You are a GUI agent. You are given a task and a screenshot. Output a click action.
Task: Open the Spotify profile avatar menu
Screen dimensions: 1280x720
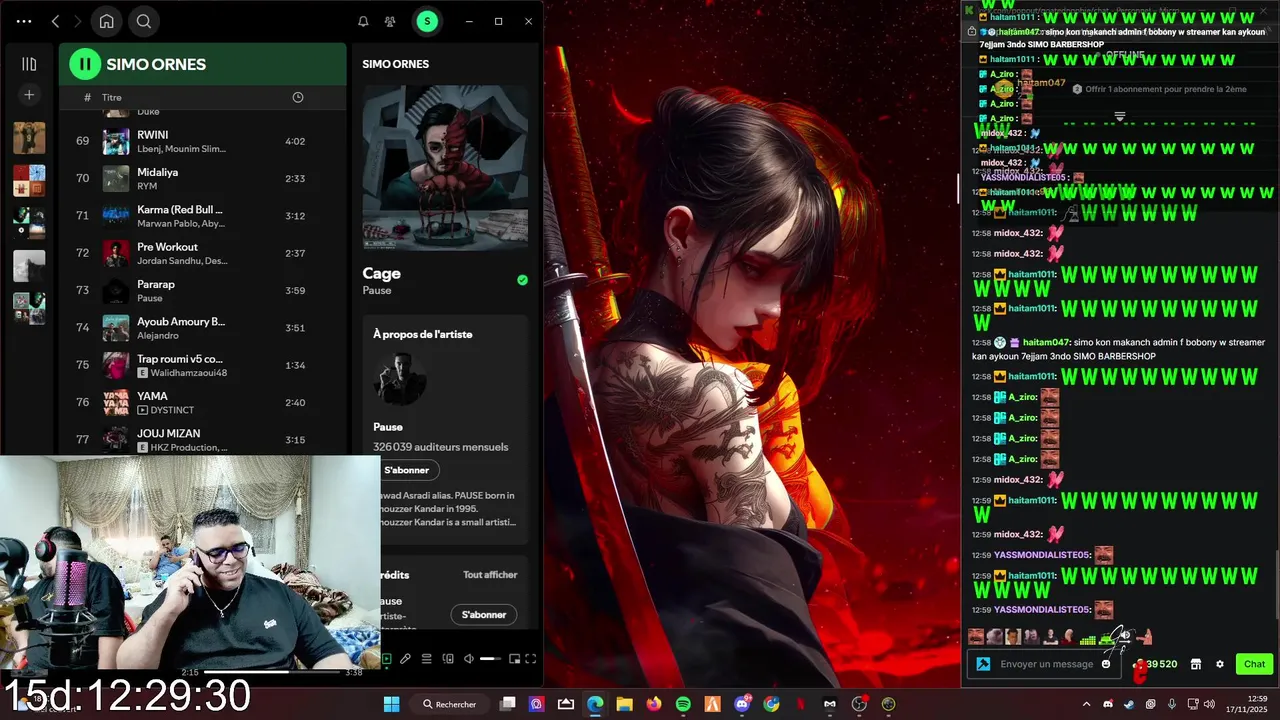pos(427,21)
